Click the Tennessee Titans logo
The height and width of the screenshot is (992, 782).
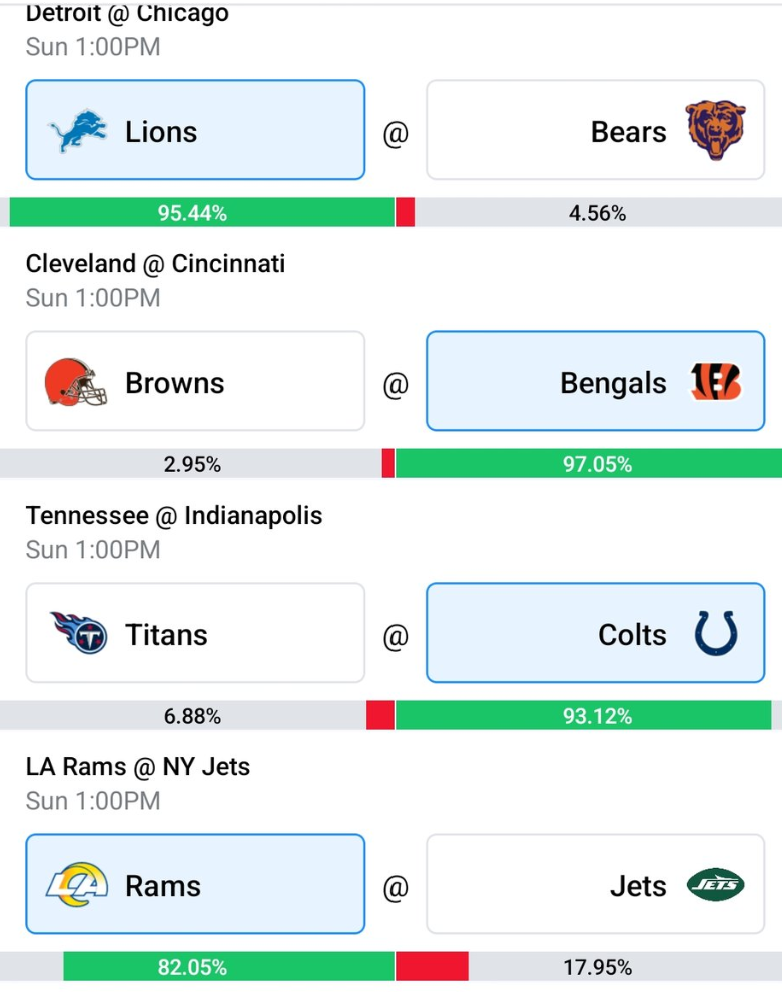click(x=78, y=633)
